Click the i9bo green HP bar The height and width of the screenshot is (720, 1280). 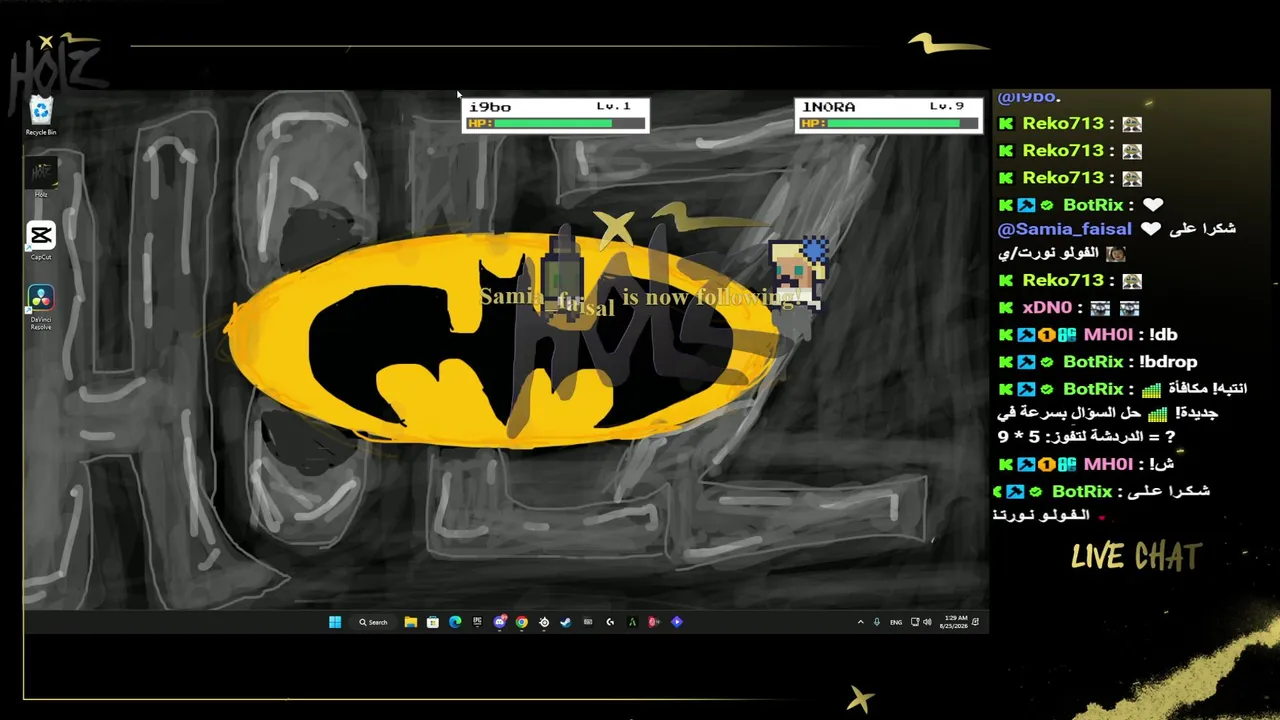553,123
